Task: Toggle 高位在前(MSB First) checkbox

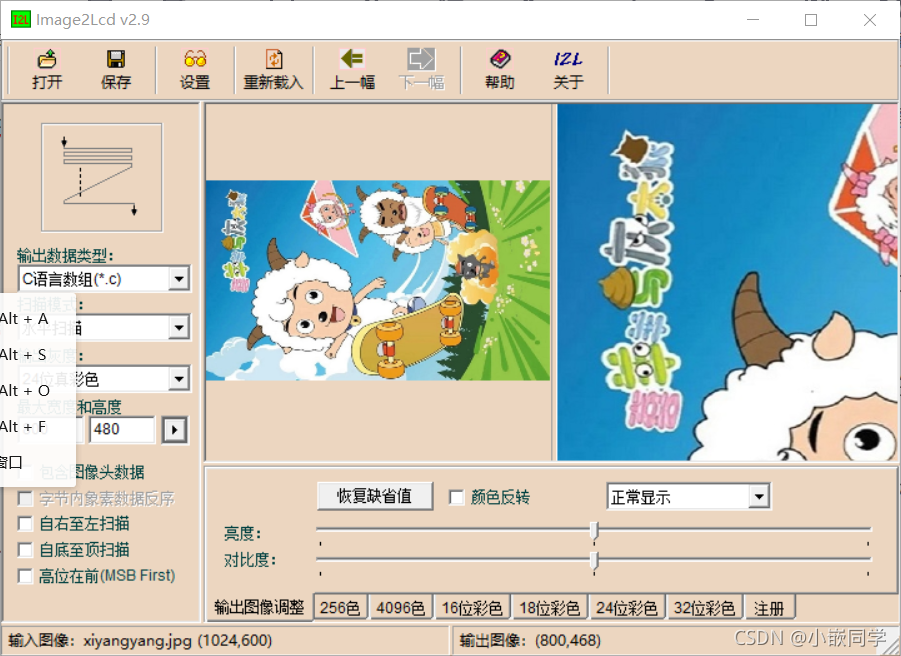Action: (x=25, y=576)
